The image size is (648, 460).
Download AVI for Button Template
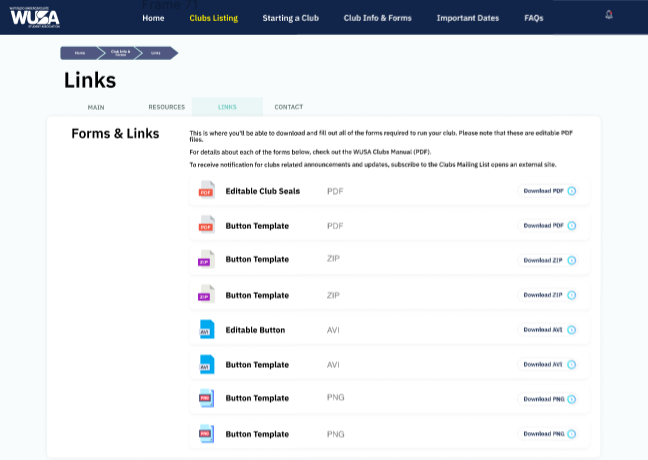[x=548, y=364]
